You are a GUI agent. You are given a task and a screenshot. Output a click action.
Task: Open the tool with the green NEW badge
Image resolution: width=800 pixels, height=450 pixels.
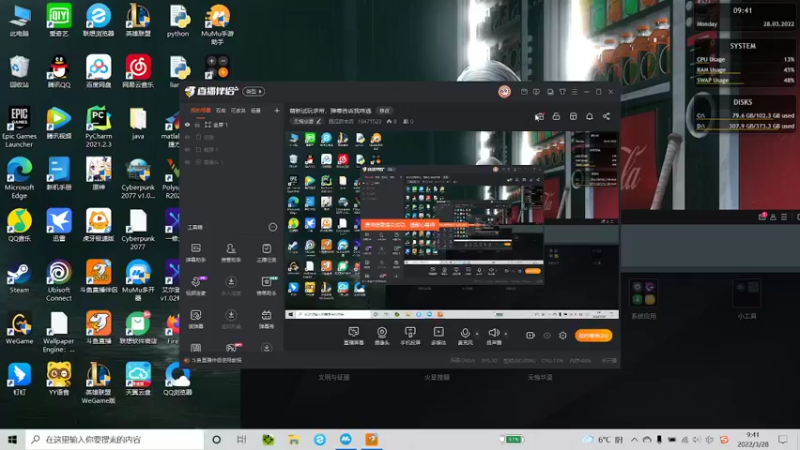point(266,286)
